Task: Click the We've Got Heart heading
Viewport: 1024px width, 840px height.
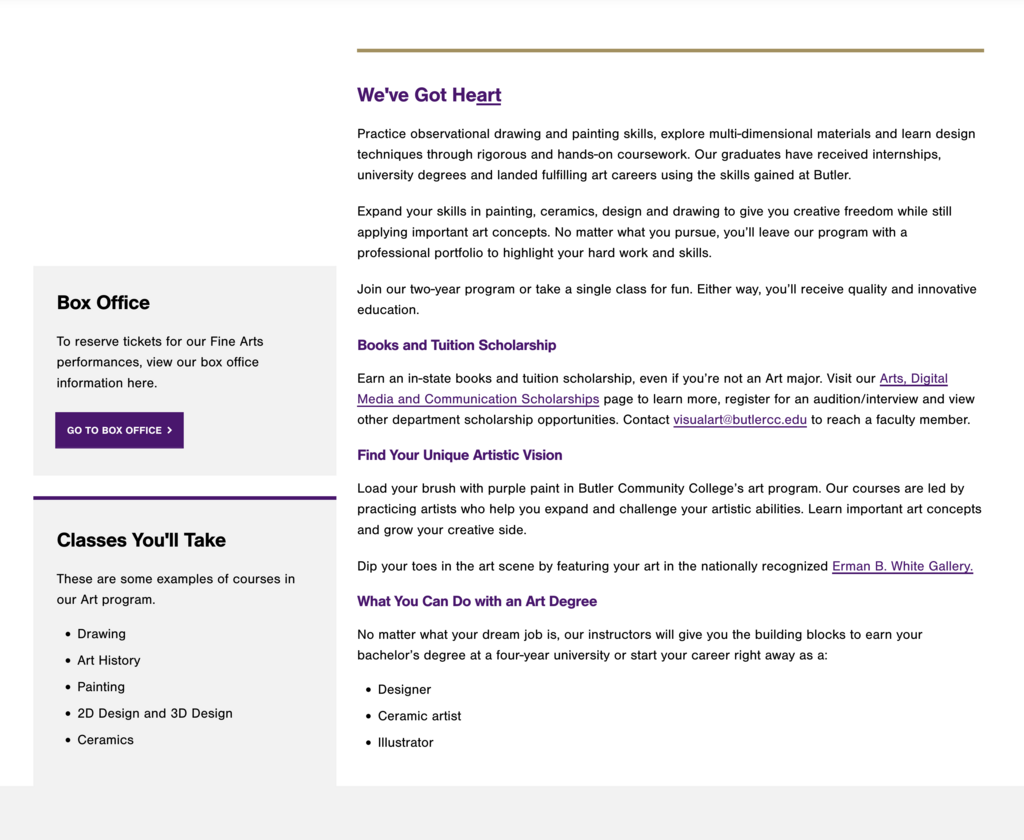Action: pos(429,95)
